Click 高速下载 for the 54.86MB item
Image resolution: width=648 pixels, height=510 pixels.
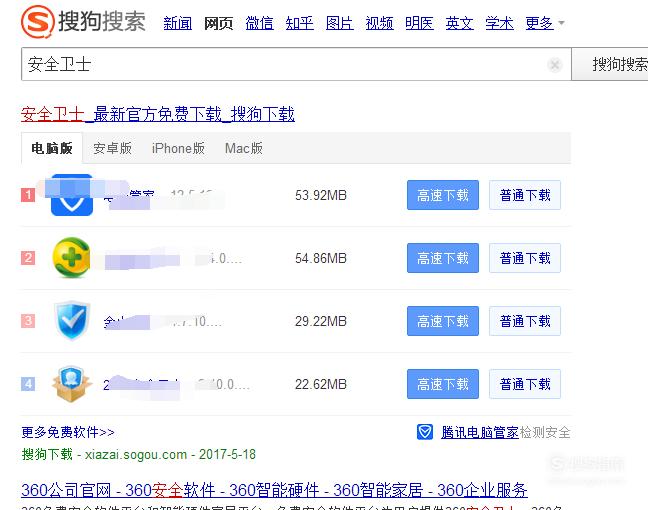click(x=443, y=258)
